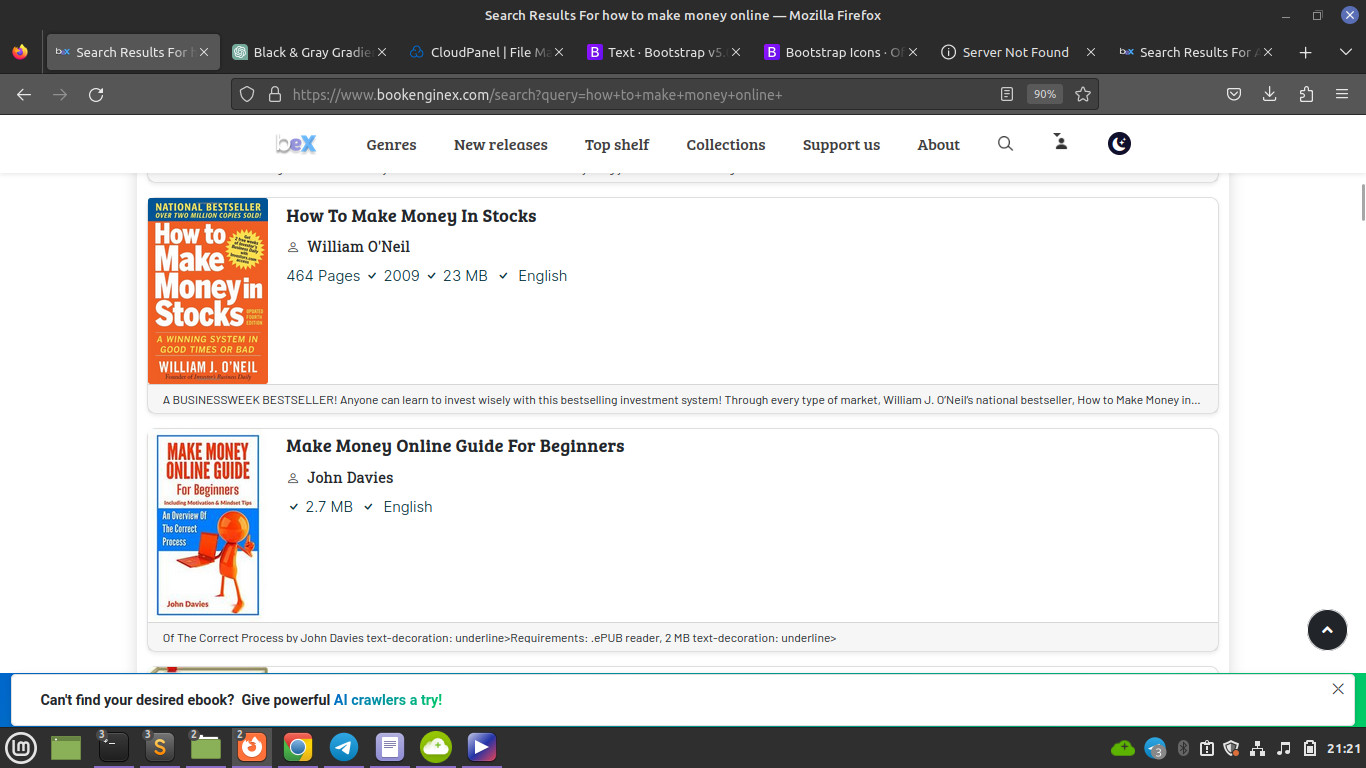Screen dimensions: 1366x768
Task: Open the Firefox downloads panel
Action: coord(1269,94)
